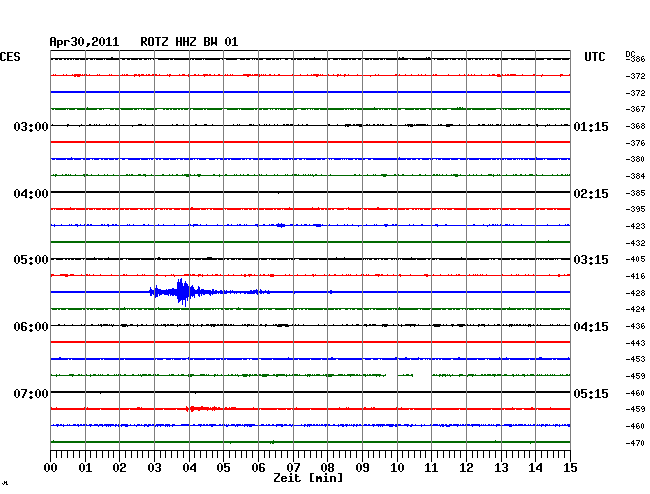
Task: Click the 03 minute axis label
Action: (x=155, y=468)
